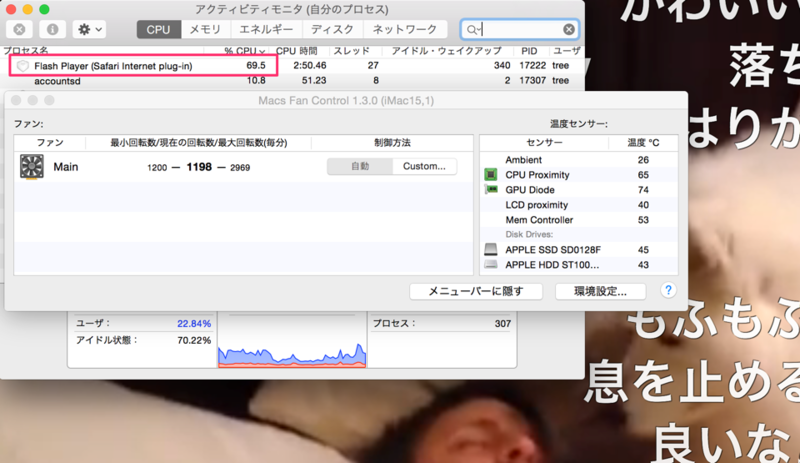The height and width of the screenshot is (463, 800).
Task: Sort by アイドル・ウェイクアップ column header
Action: 446,51
